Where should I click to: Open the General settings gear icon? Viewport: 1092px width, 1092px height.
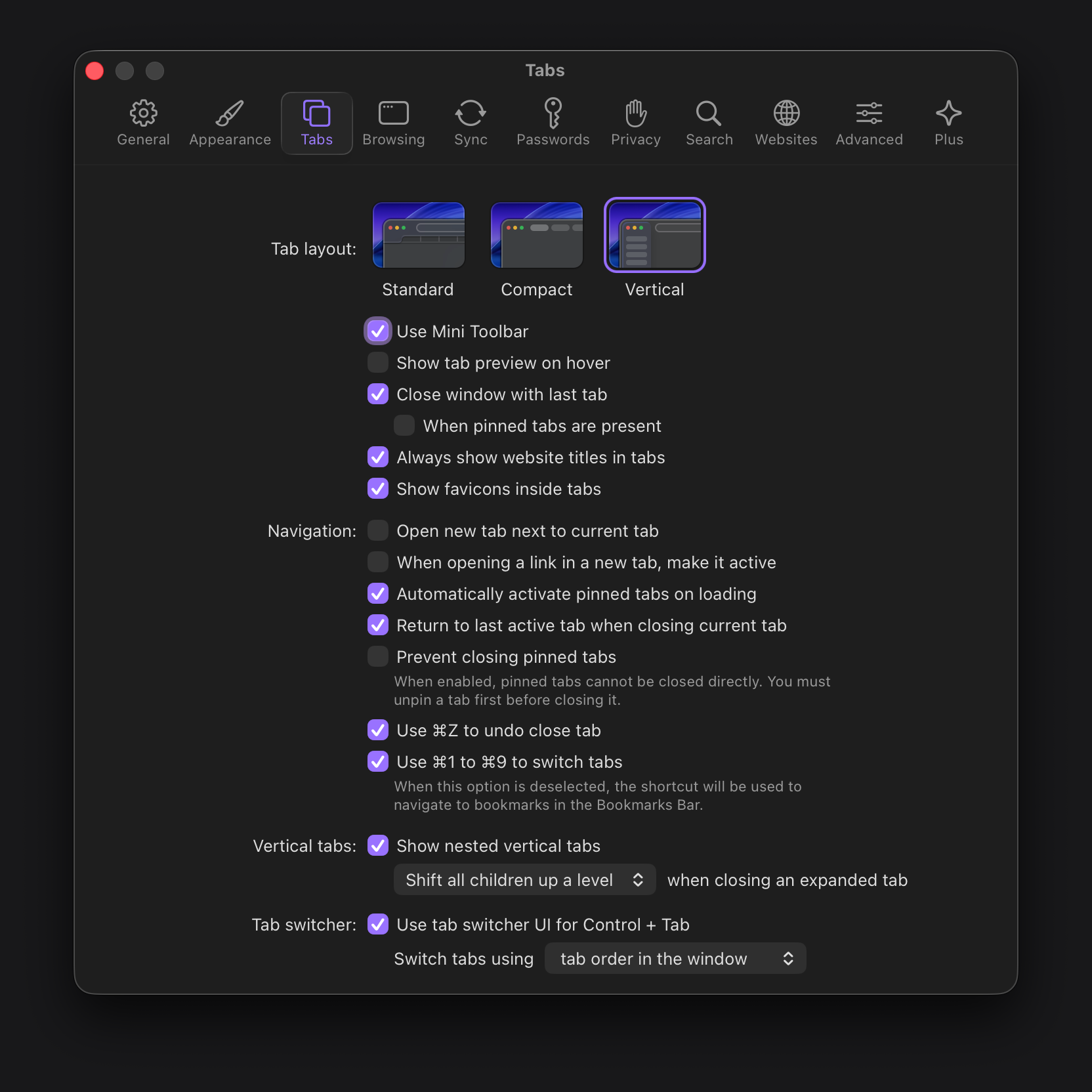coord(143,114)
